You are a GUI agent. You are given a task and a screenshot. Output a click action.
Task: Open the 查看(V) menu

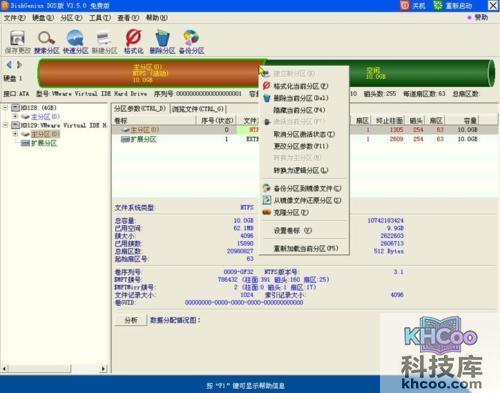point(128,18)
